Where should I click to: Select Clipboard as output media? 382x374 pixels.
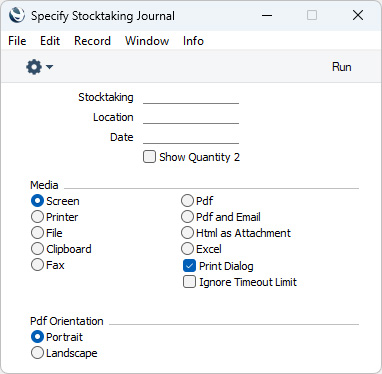pos(37,249)
